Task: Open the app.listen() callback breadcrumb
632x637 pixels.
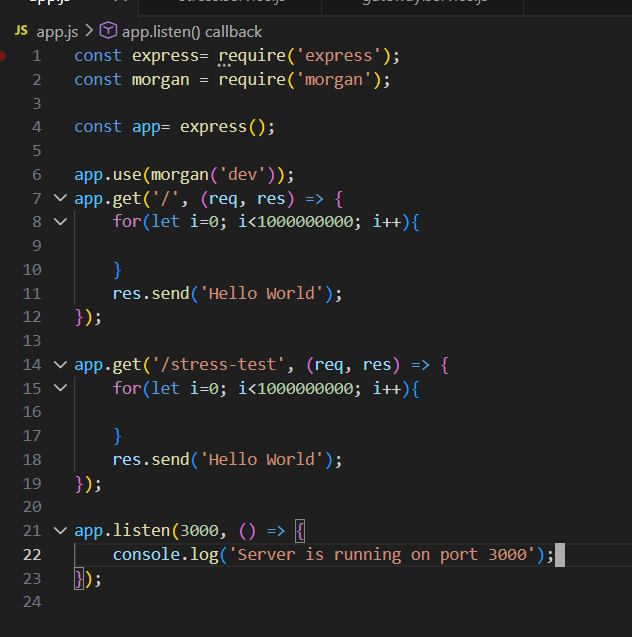Action: [192, 32]
